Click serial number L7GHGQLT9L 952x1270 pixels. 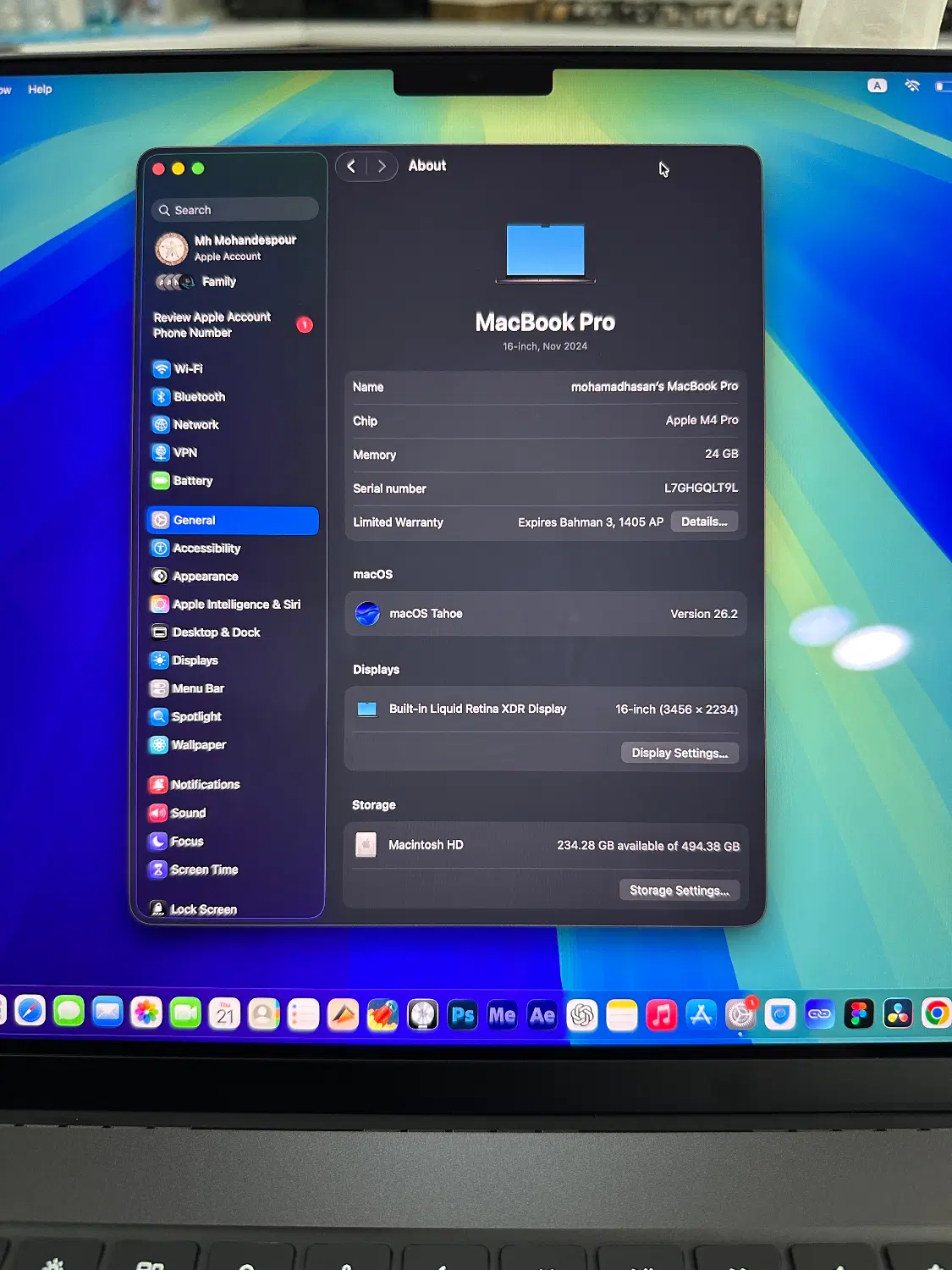click(x=701, y=488)
